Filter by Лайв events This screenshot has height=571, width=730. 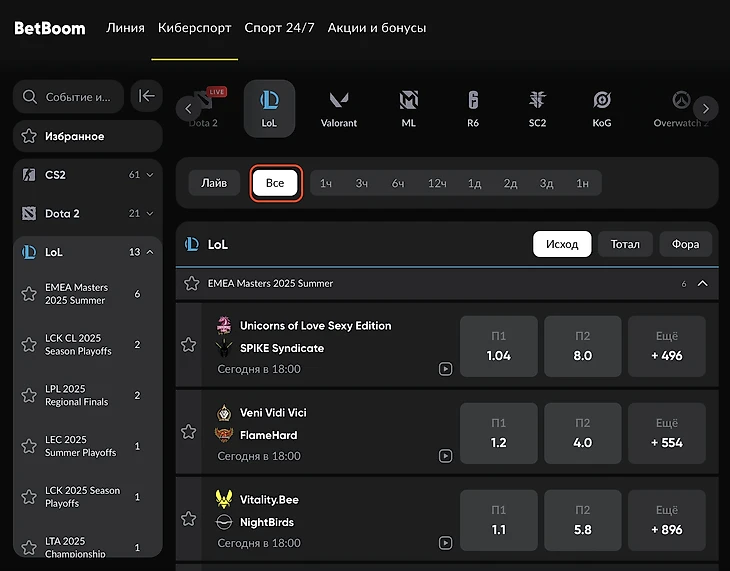[x=214, y=183]
